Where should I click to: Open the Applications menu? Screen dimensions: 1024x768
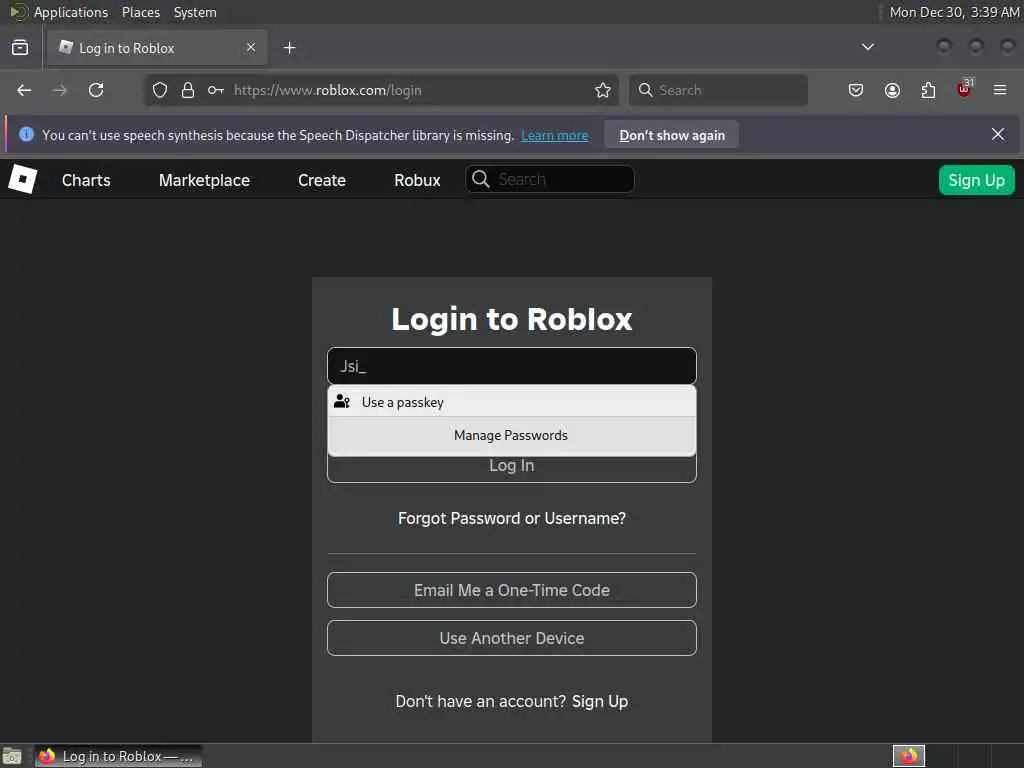click(71, 12)
